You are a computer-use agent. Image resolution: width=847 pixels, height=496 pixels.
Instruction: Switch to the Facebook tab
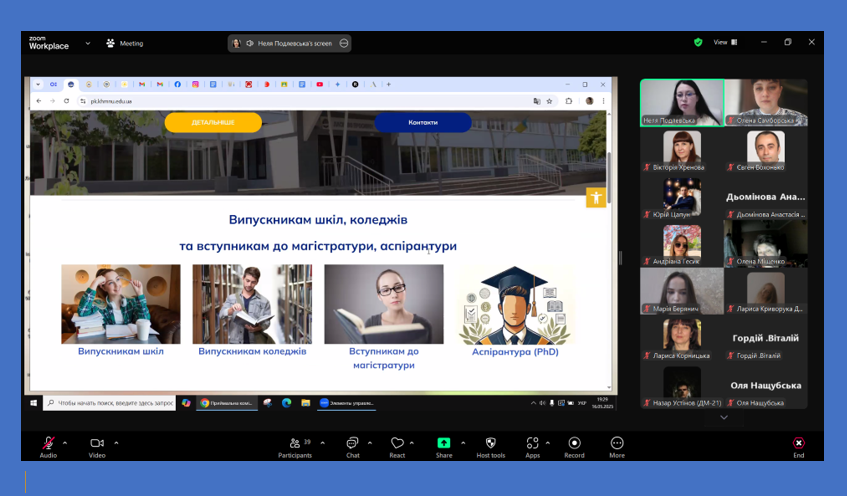(x=177, y=84)
